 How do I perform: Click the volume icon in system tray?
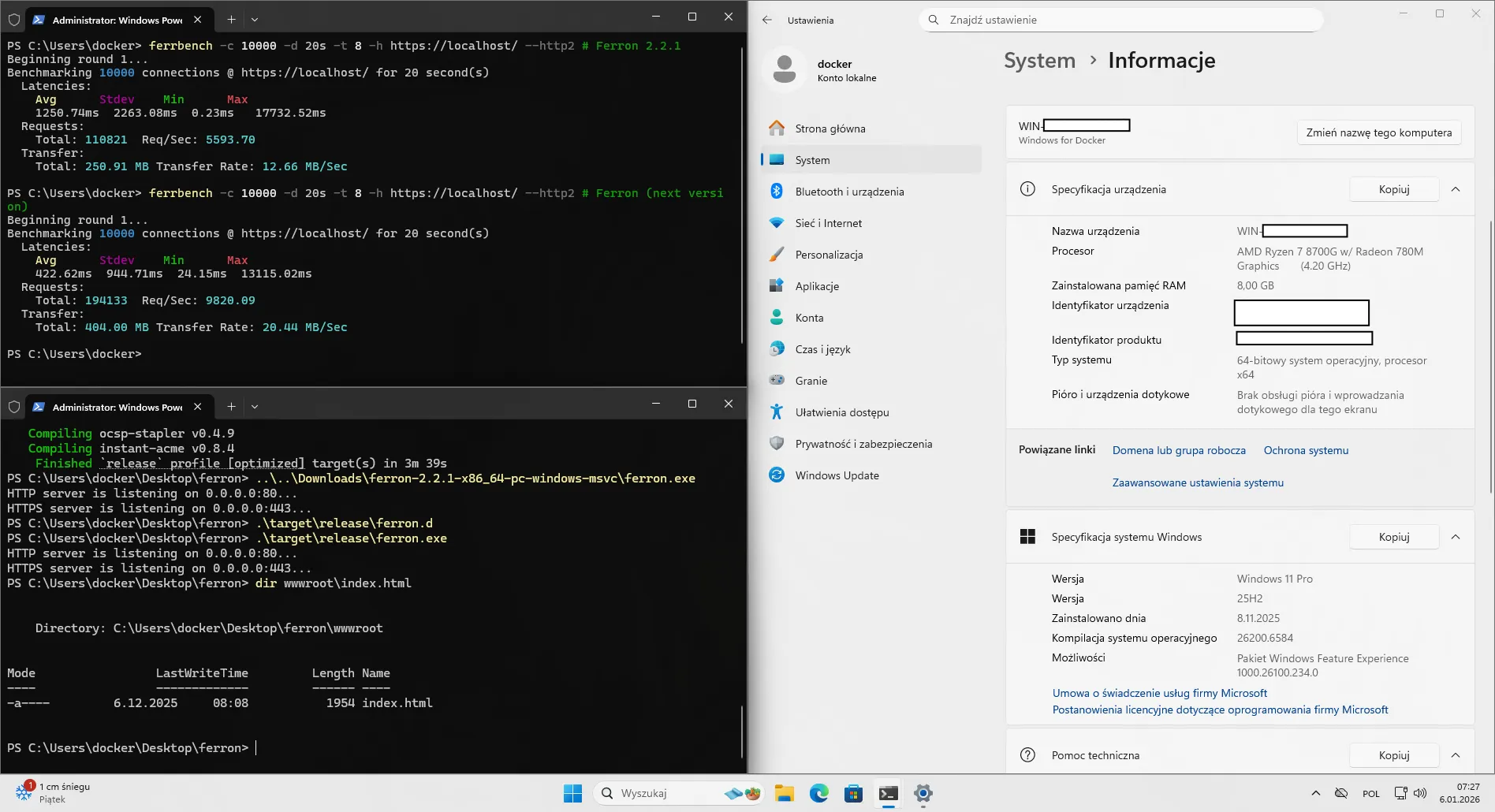pyautogui.click(x=1421, y=793)
